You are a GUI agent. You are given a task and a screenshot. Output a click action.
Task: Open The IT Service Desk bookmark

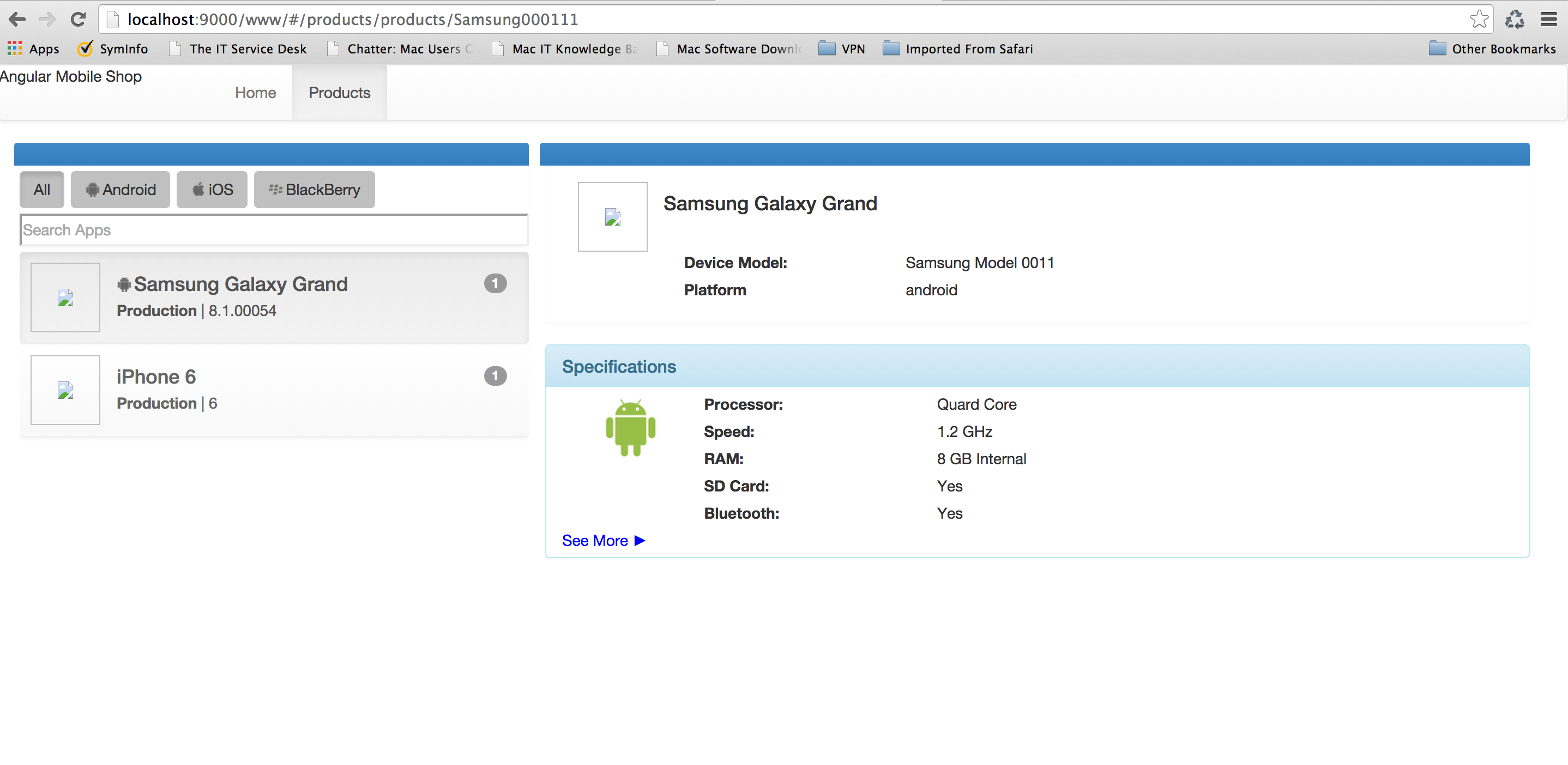tap(238, 48)
